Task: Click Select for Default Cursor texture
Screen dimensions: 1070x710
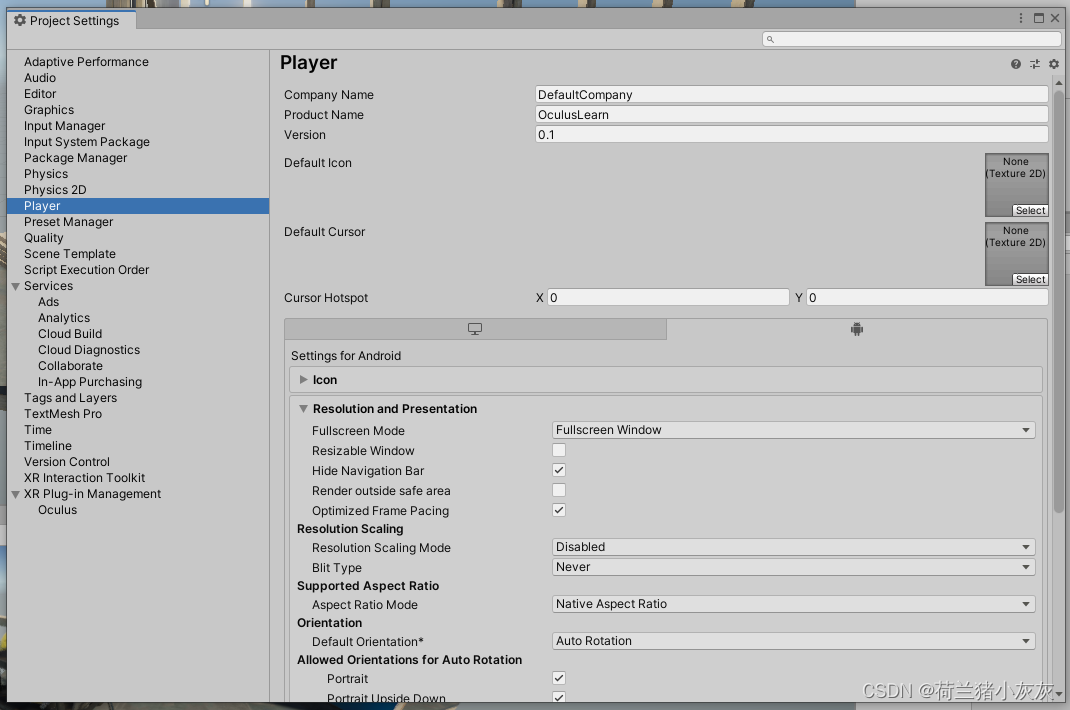Action: [1030, 279]
